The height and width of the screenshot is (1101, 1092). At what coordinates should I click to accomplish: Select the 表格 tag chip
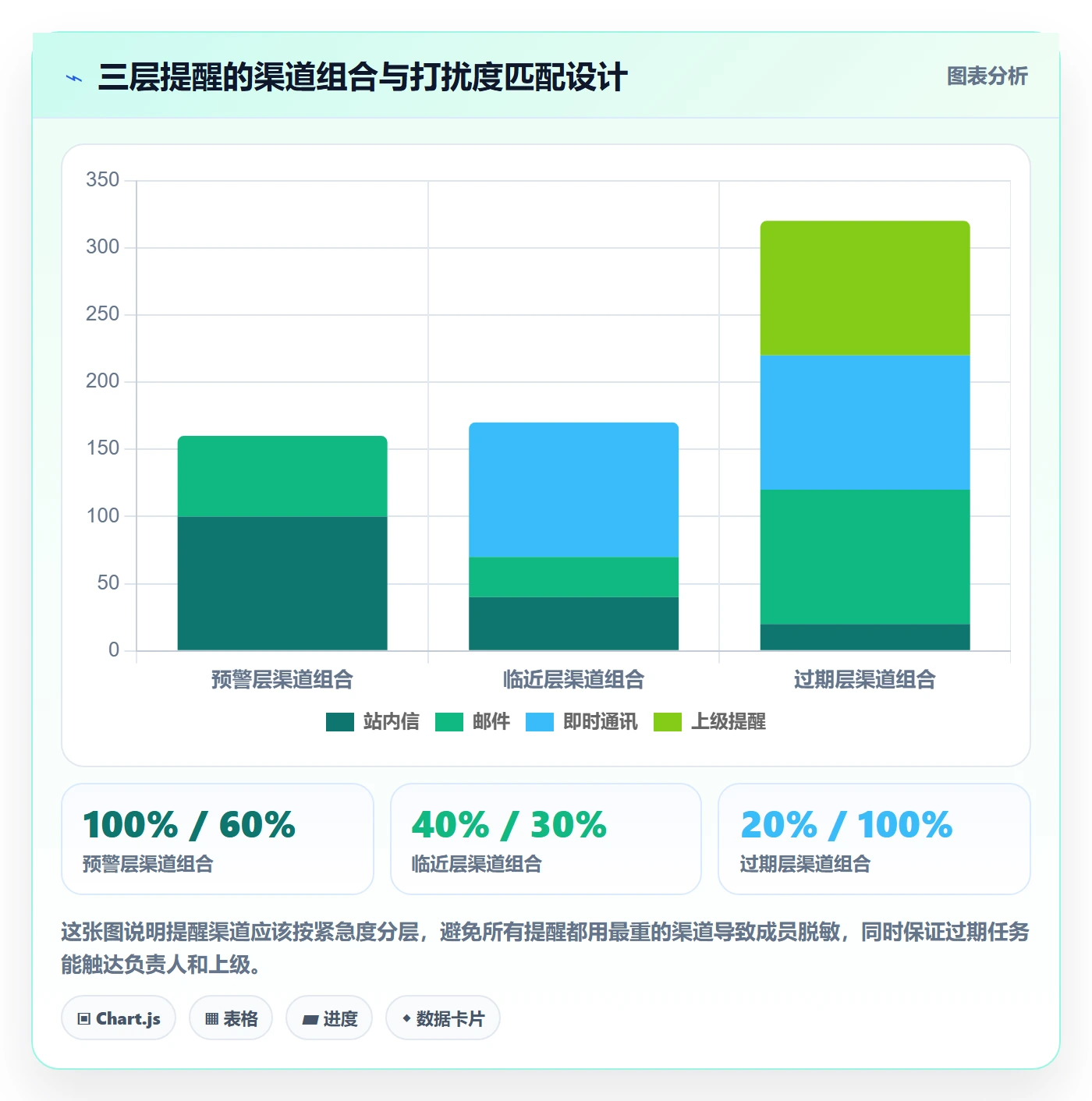(x=231, y=1018)
